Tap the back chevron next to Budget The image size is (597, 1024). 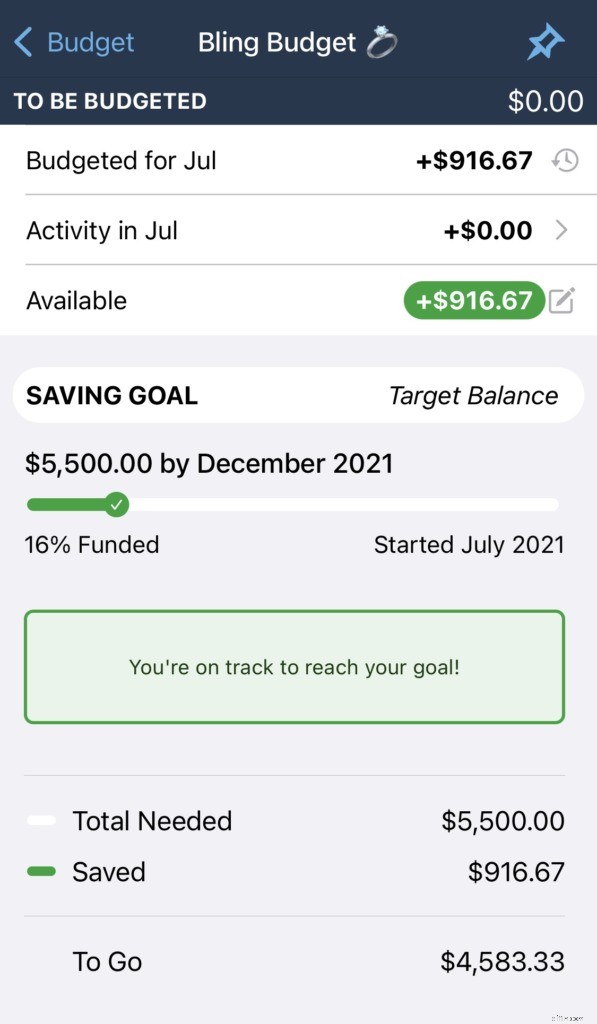tap(20, 42)
